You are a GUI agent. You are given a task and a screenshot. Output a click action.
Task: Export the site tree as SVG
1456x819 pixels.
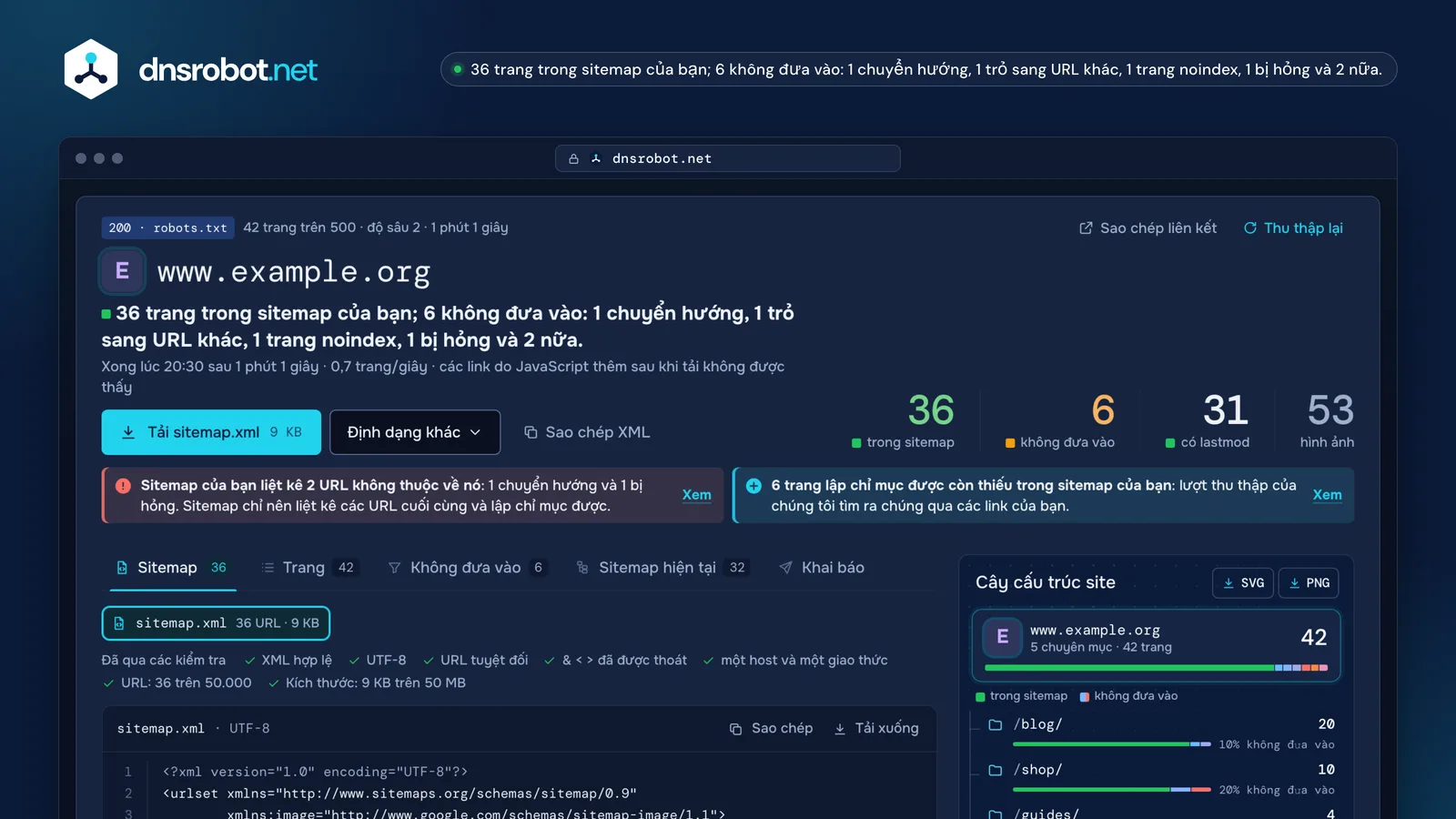click(x=1243, y=583)
